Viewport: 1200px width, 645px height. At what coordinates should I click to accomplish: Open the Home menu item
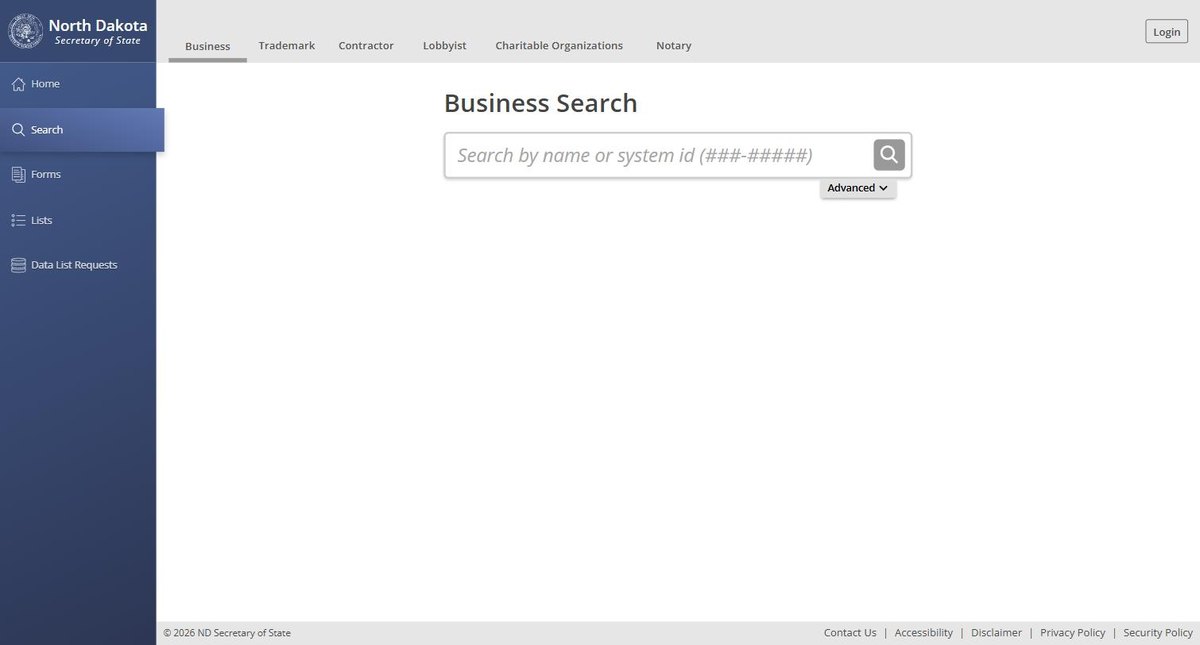coord(78,84)
